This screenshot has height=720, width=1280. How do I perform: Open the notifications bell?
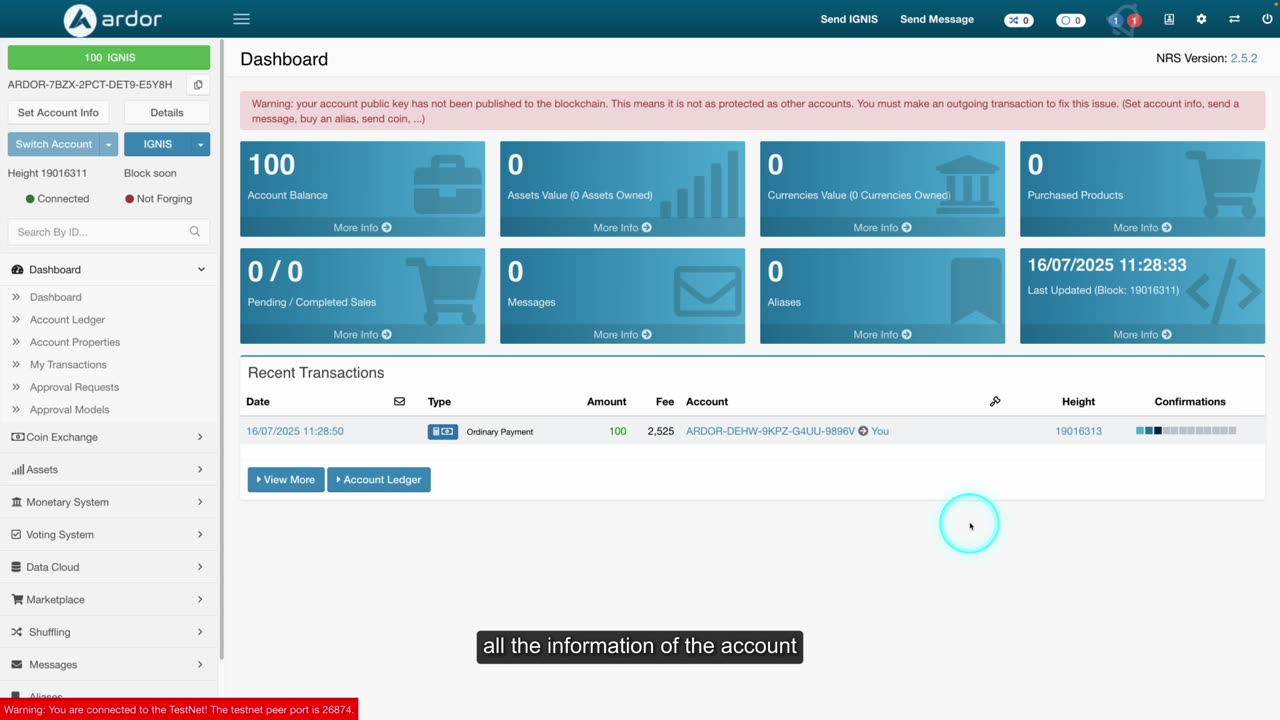1124,19
